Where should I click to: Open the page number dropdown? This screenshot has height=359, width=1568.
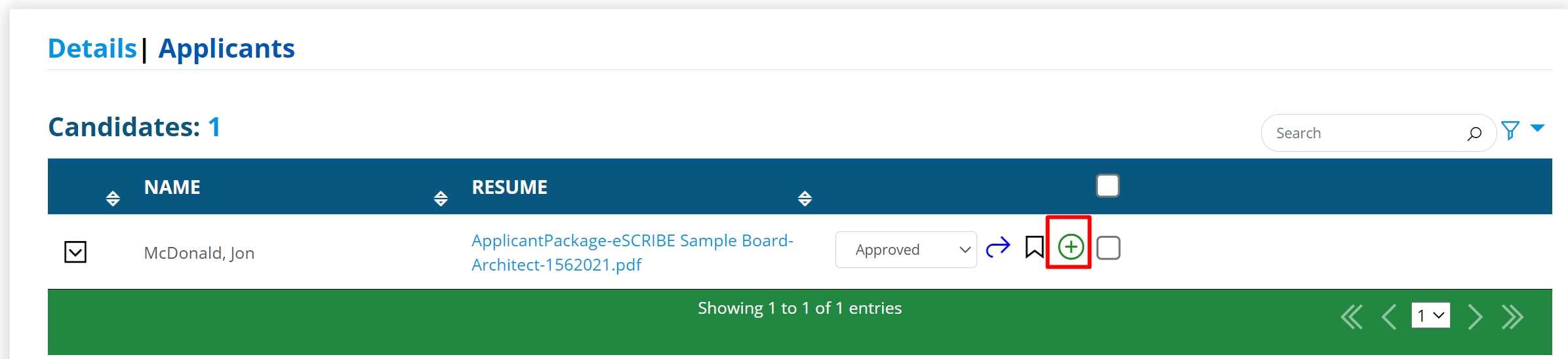point(1430,315)
